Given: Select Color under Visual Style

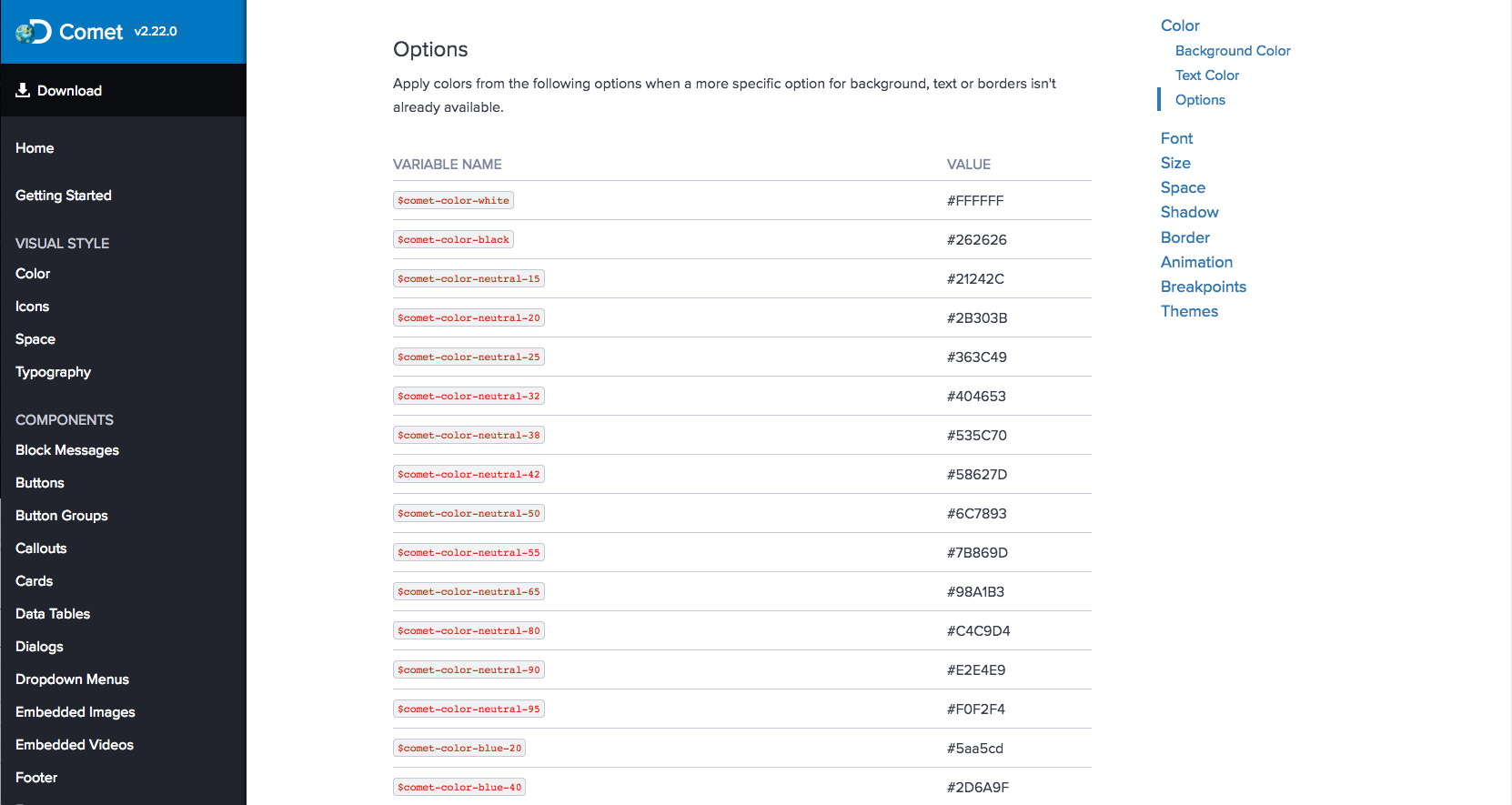Looking at the screenshot, I should click(33, 274).
